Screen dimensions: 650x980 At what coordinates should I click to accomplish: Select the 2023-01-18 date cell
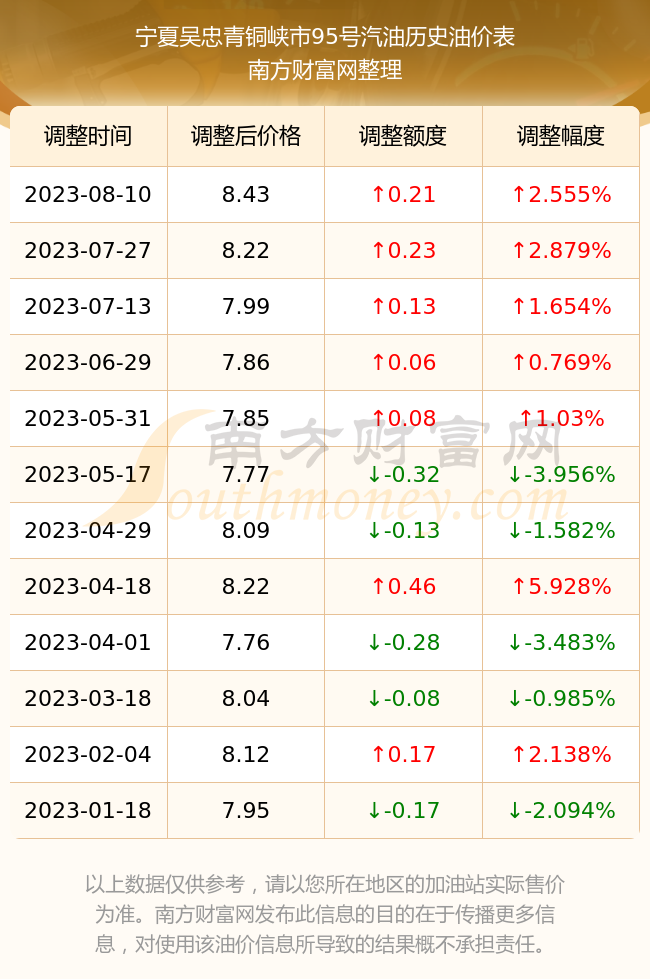pos(88,811)
